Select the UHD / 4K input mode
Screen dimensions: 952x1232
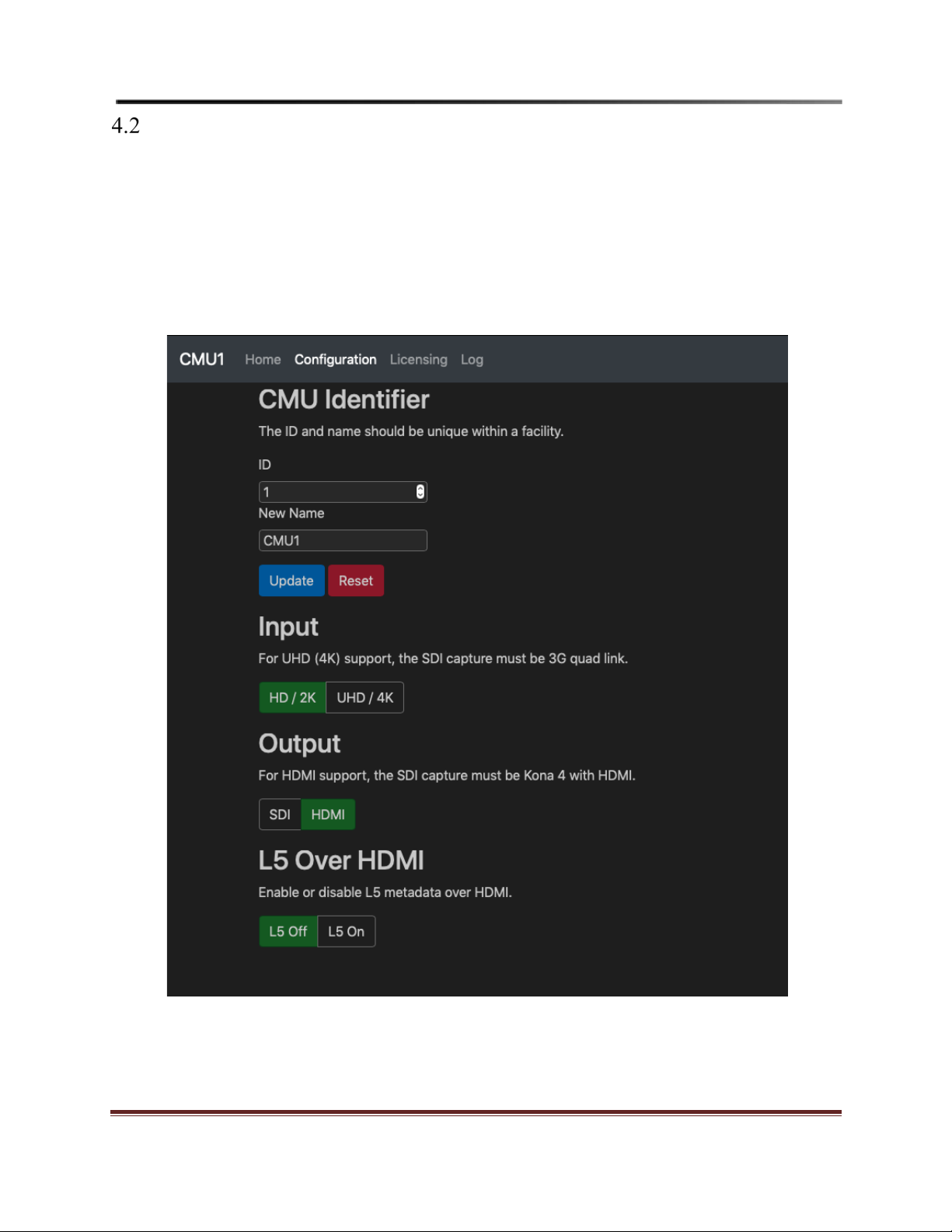(x=365, y=698)
